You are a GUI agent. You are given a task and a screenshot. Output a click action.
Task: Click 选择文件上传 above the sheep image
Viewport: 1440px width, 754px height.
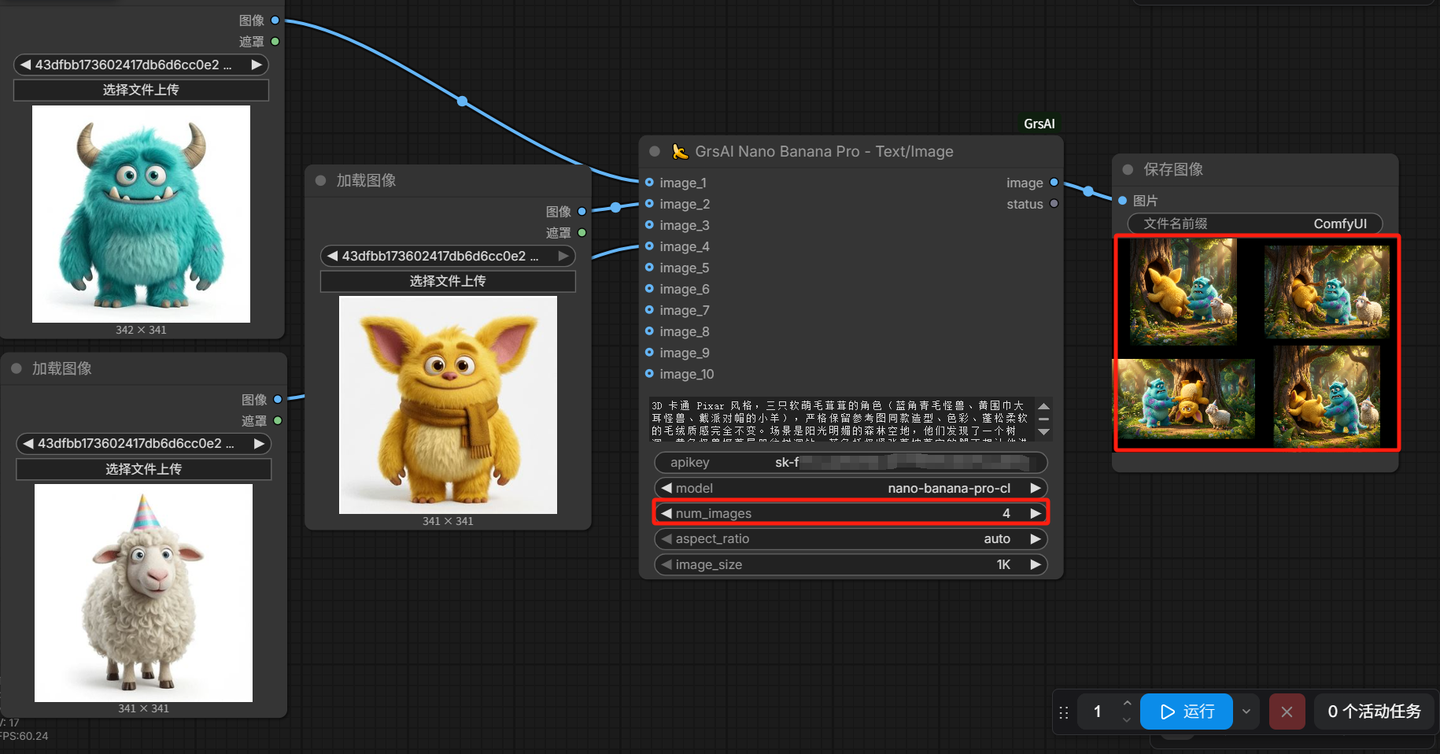[x=143, y=469]
